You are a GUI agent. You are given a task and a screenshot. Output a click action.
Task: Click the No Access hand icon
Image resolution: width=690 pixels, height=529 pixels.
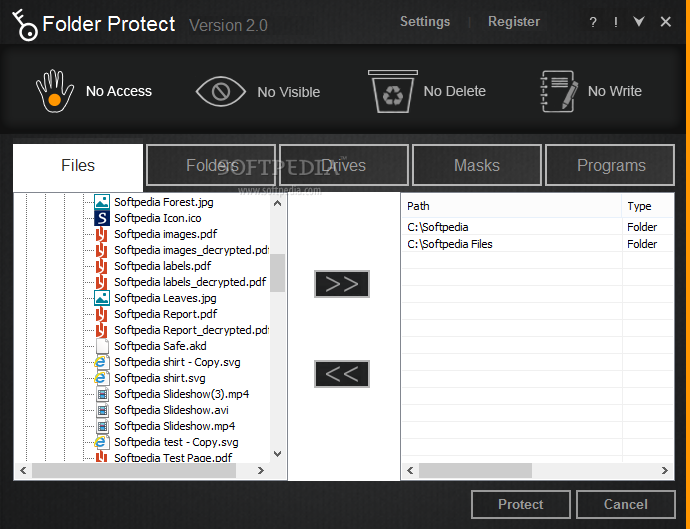tap(55, 91)
